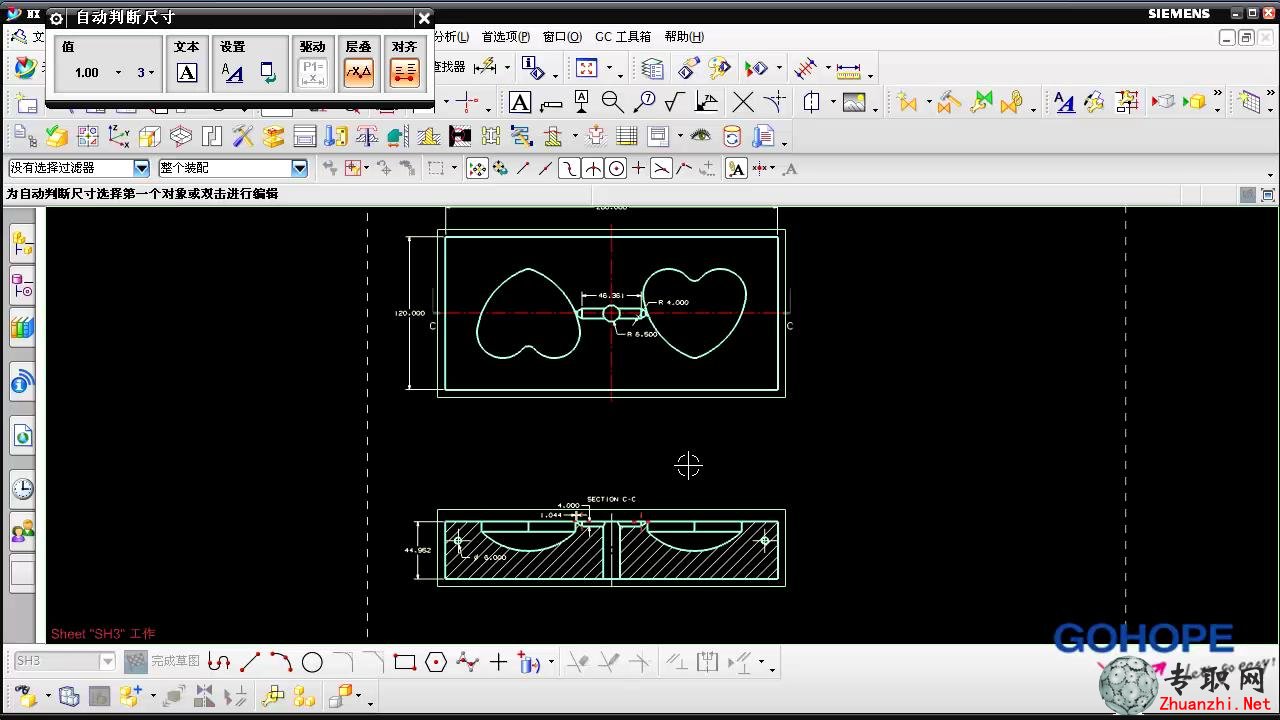Image resolution: width=1280 pixels, height=720 pixels.
Task: Select the Arc sketch tool
Action: click(281, 662)
